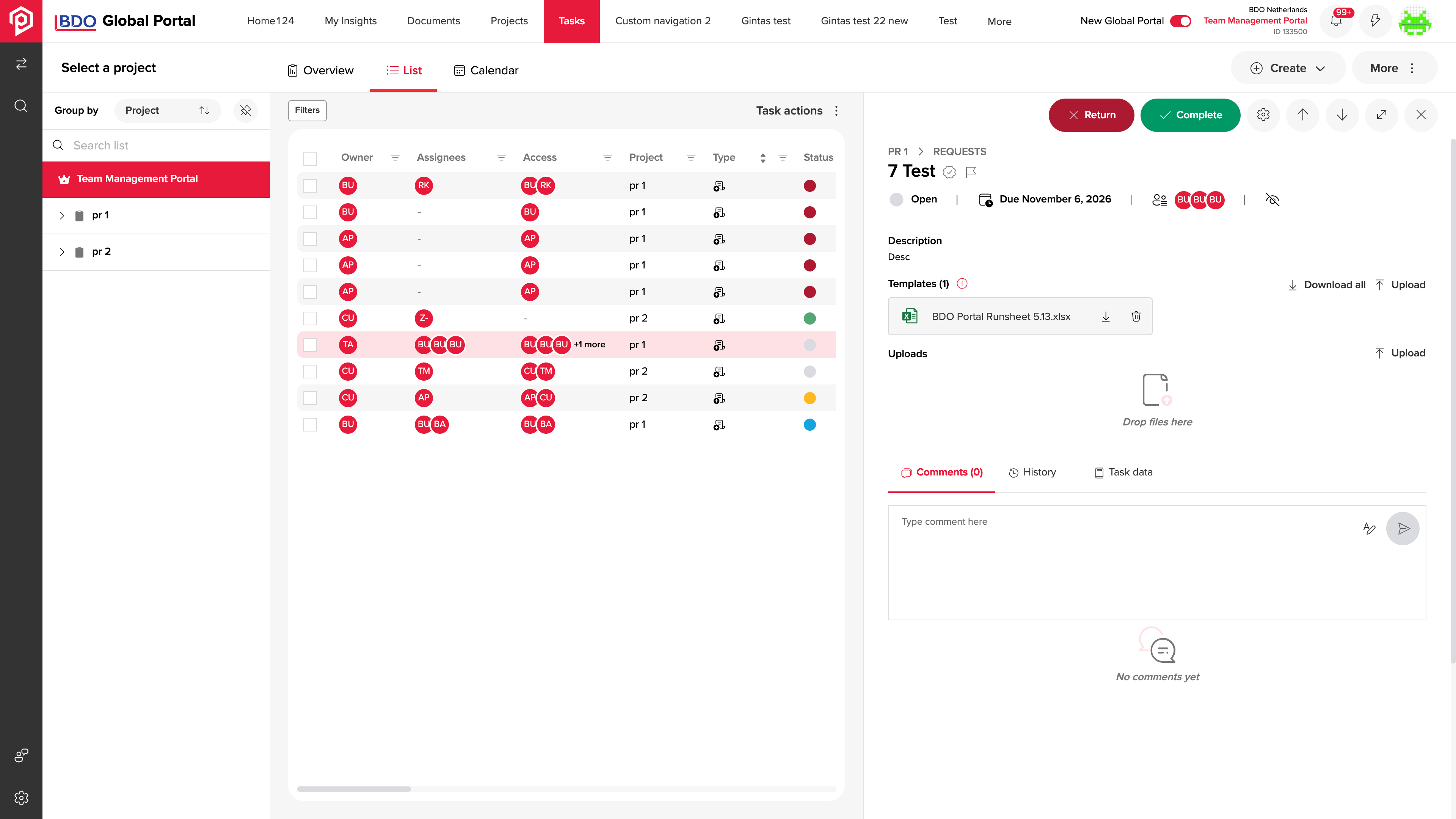Download BDO Portal Runsheet 5.13.xlsx file
This screenshot has height=819, width=1456.
[1106, 317]
